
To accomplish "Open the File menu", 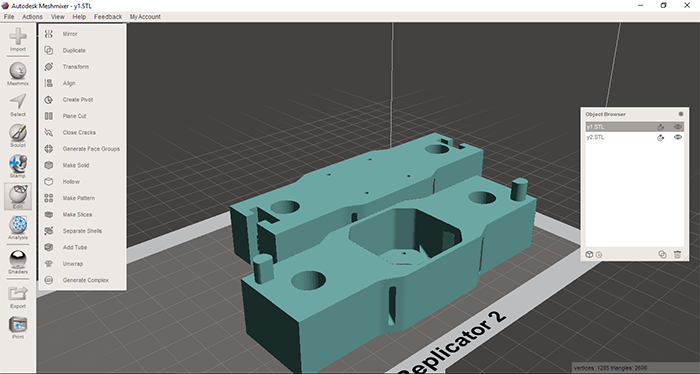I will coord(9,17).
